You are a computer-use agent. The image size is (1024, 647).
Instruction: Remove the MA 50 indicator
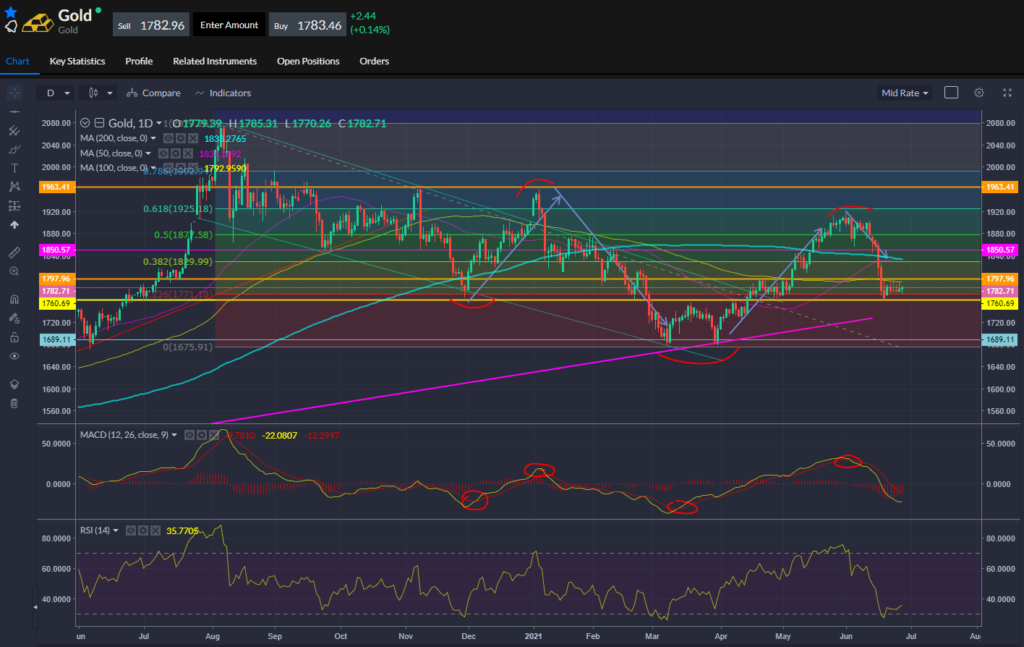188,153
